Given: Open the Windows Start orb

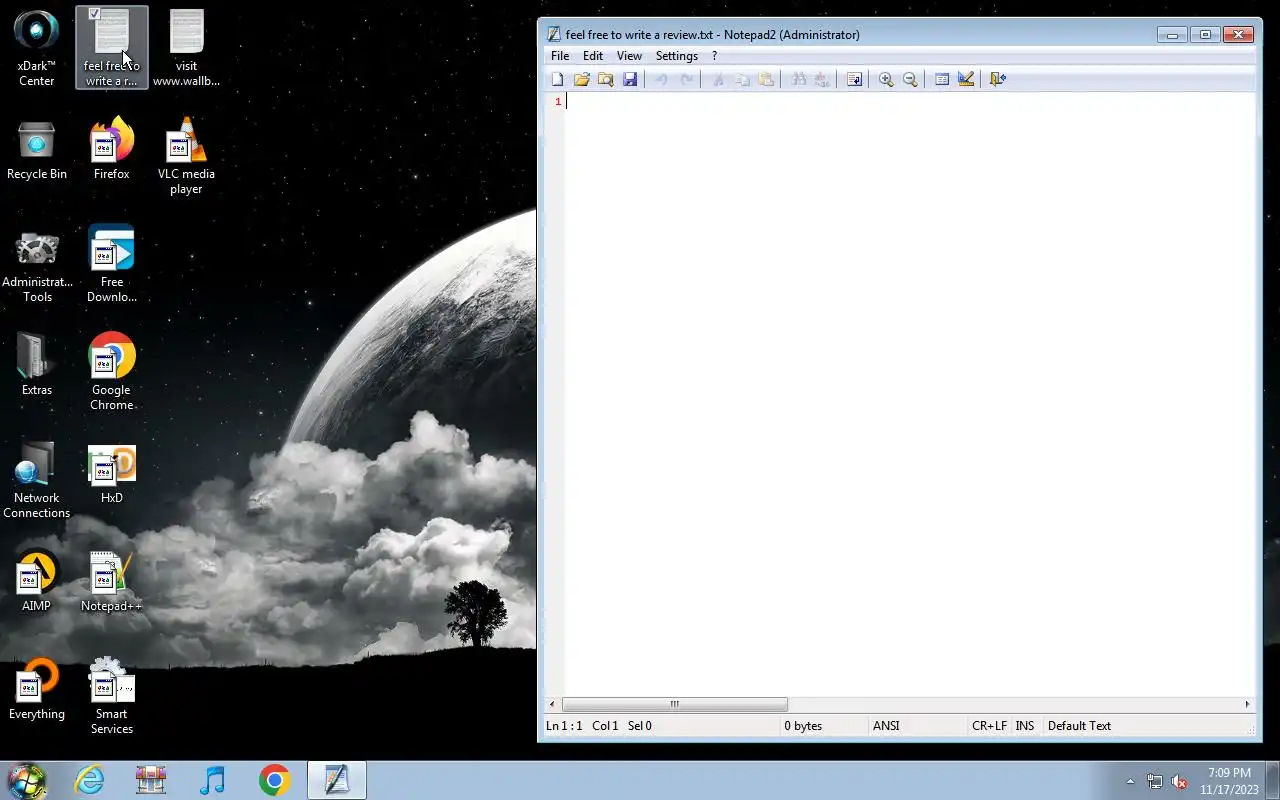Looking at the screenshot, I should (x=27, y=780).
